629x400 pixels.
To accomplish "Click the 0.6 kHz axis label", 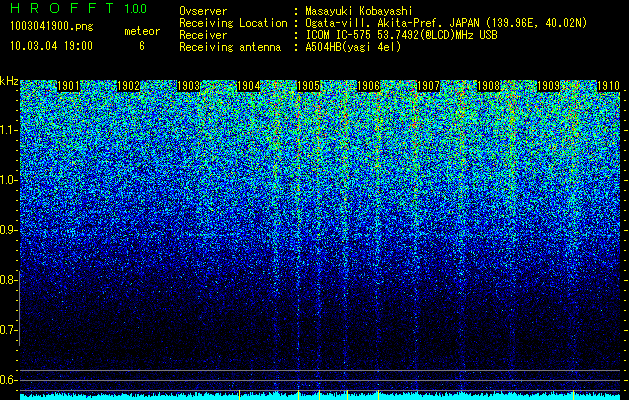I will [x=8, y=380].
